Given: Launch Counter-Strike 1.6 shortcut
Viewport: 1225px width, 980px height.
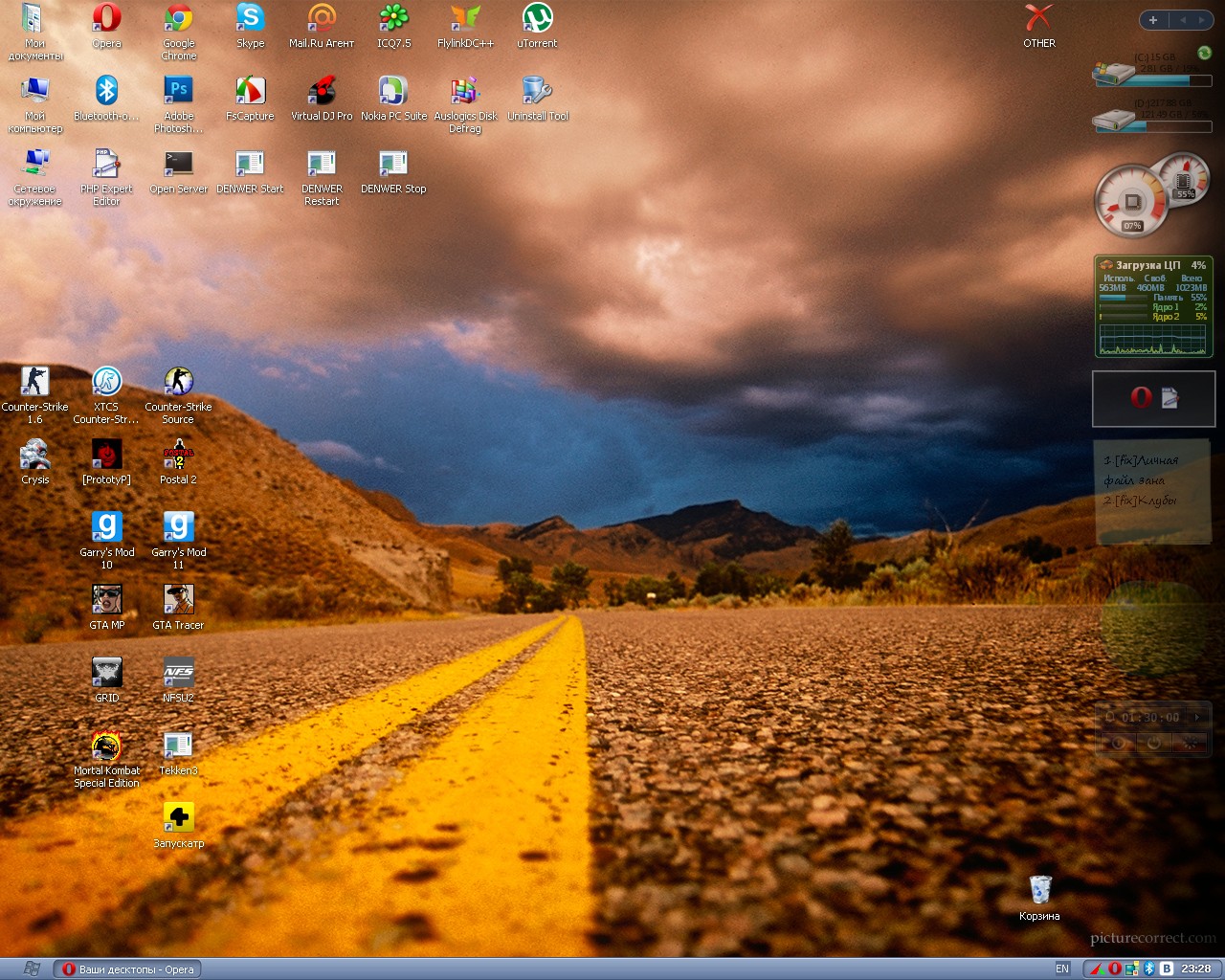Looking at the screenshot, I should tap(34, 383).
